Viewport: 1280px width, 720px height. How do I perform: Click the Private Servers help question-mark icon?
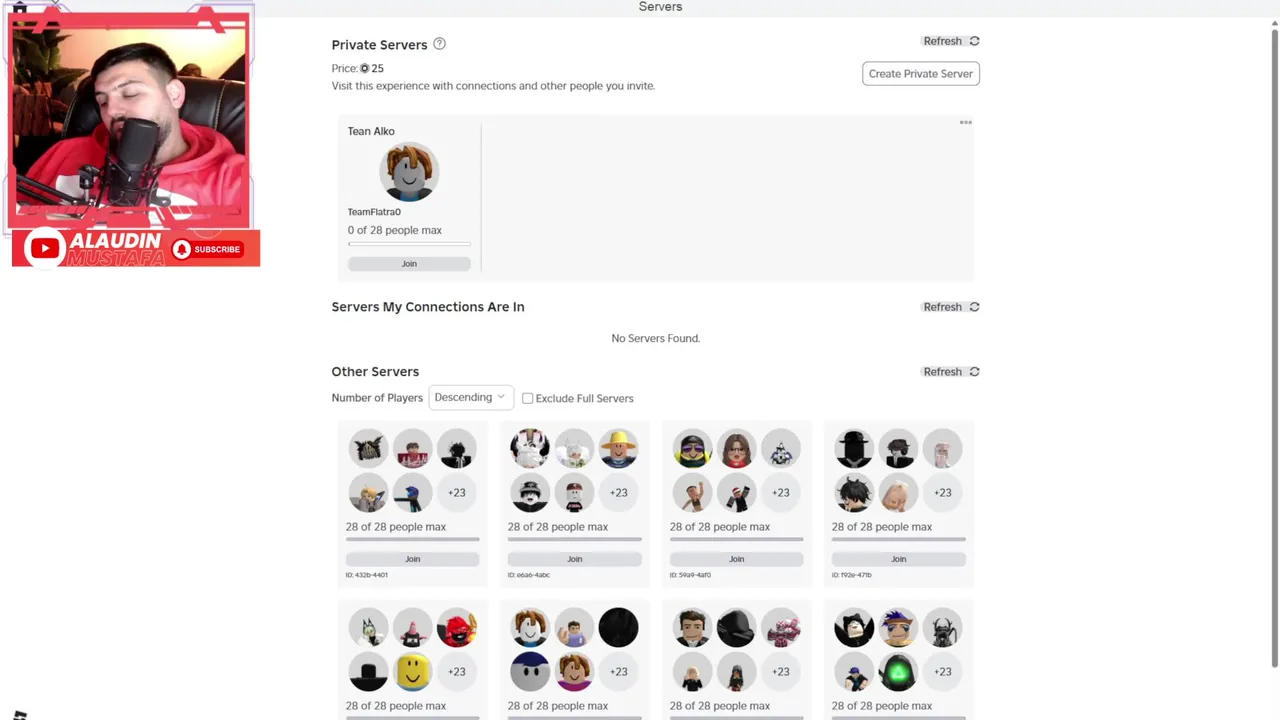pyautogui.click(x=439, y=44)
